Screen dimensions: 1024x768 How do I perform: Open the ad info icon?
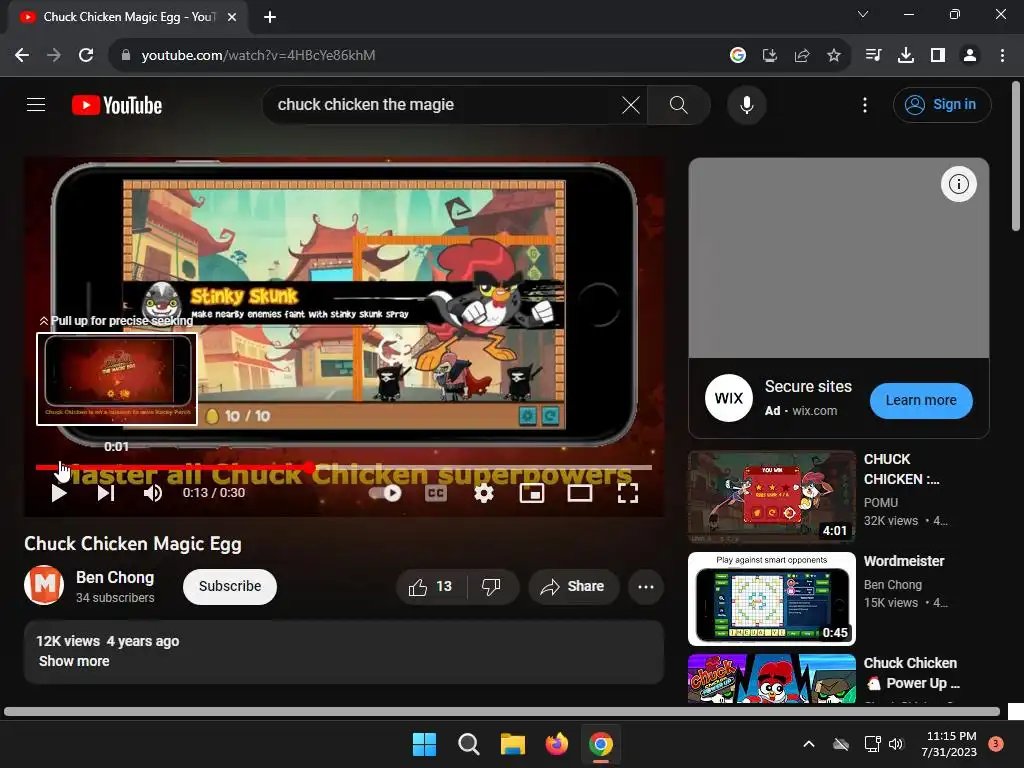point(958,184)
